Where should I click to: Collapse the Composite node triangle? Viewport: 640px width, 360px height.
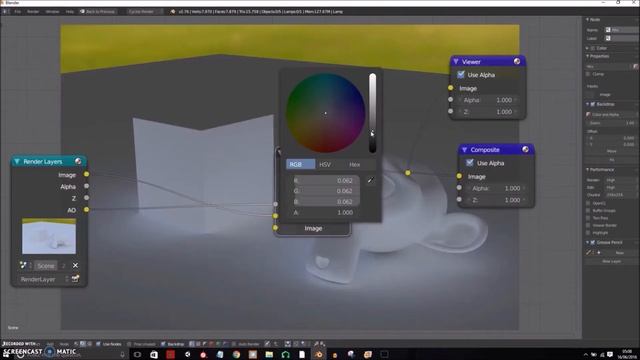(464, 150)
